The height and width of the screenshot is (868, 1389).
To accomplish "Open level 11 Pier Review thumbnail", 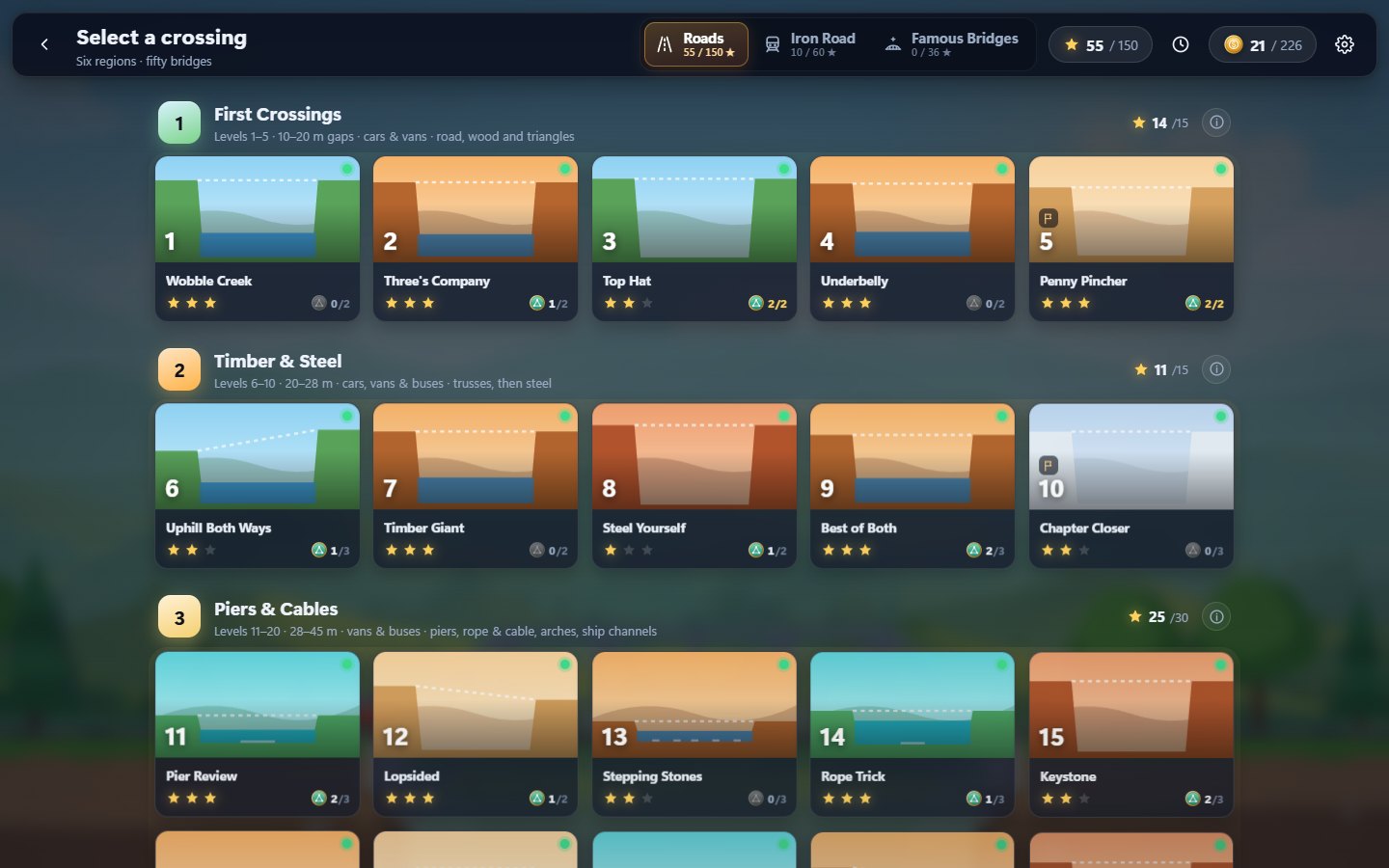I will (x=258, y=704).
